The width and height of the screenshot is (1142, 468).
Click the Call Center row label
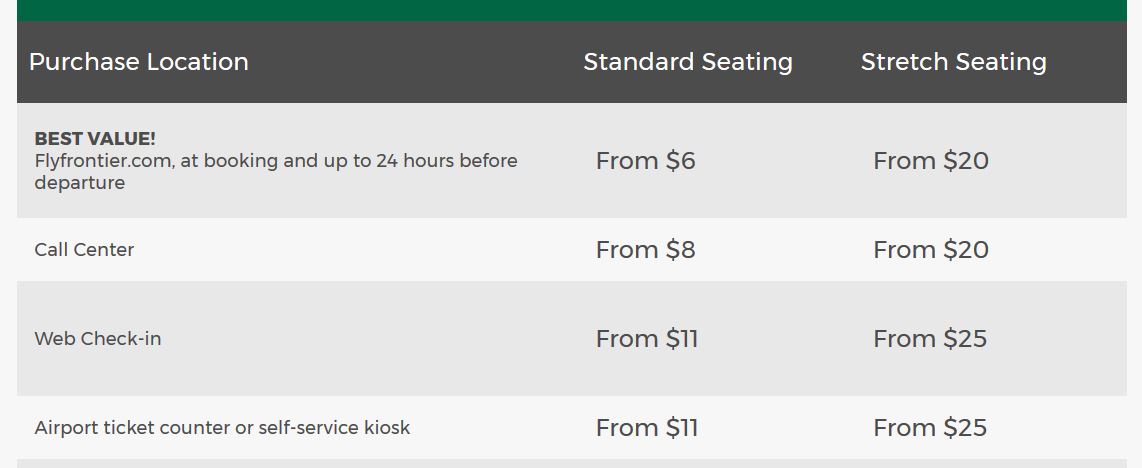tap(84, 250)
